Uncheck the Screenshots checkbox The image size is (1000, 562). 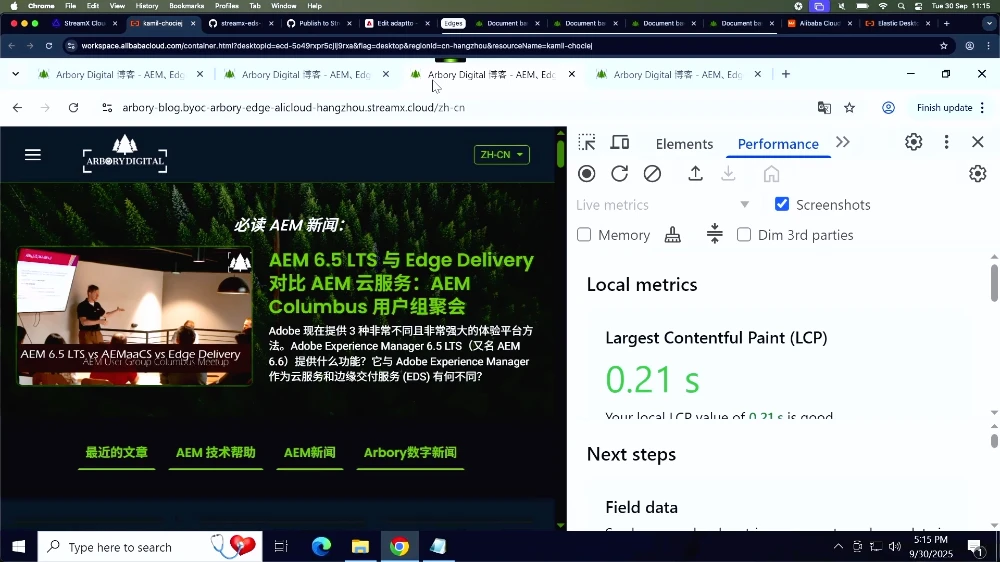[782, 205]
